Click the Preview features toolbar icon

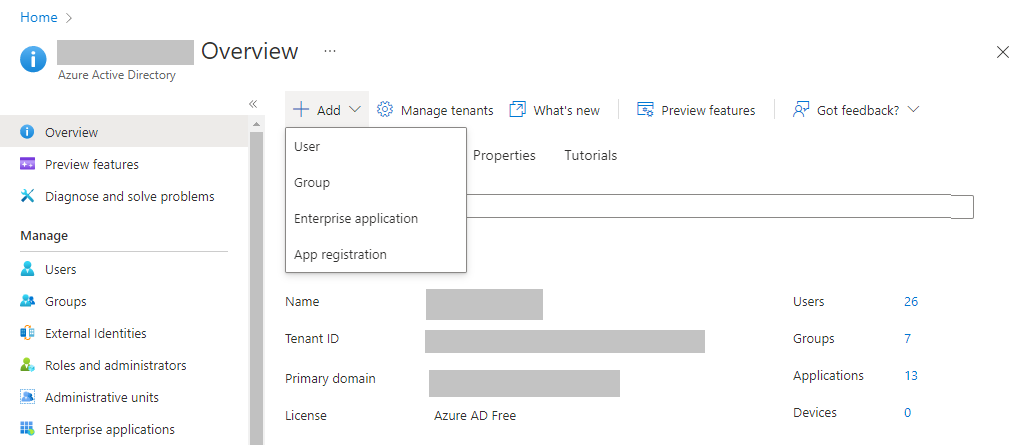pyautogui.click(x=645, y=109)
